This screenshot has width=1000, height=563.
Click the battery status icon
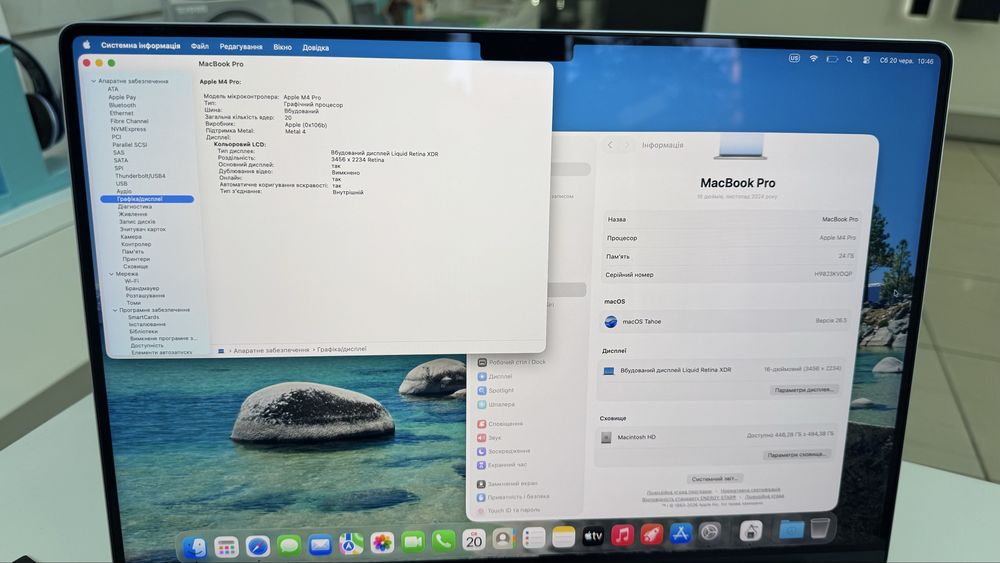click(x=832, y=59)
